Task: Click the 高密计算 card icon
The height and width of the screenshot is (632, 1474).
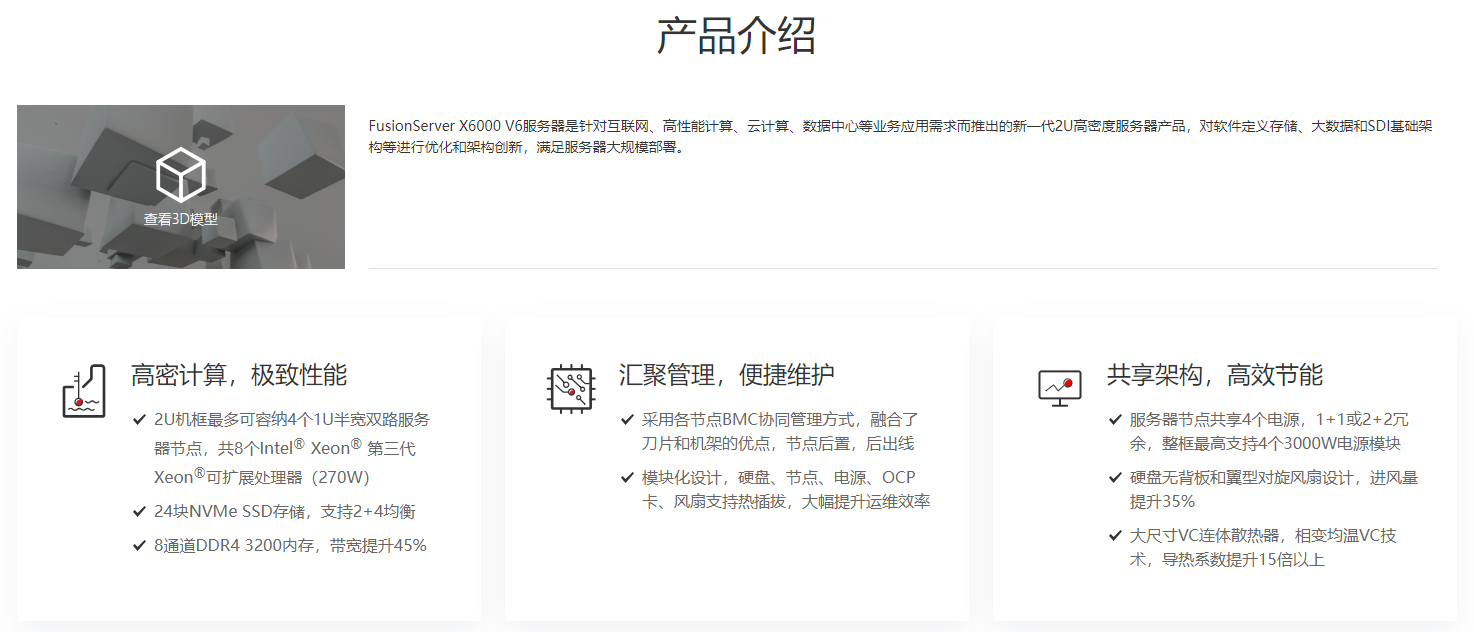Action: (x=83, y=390)
